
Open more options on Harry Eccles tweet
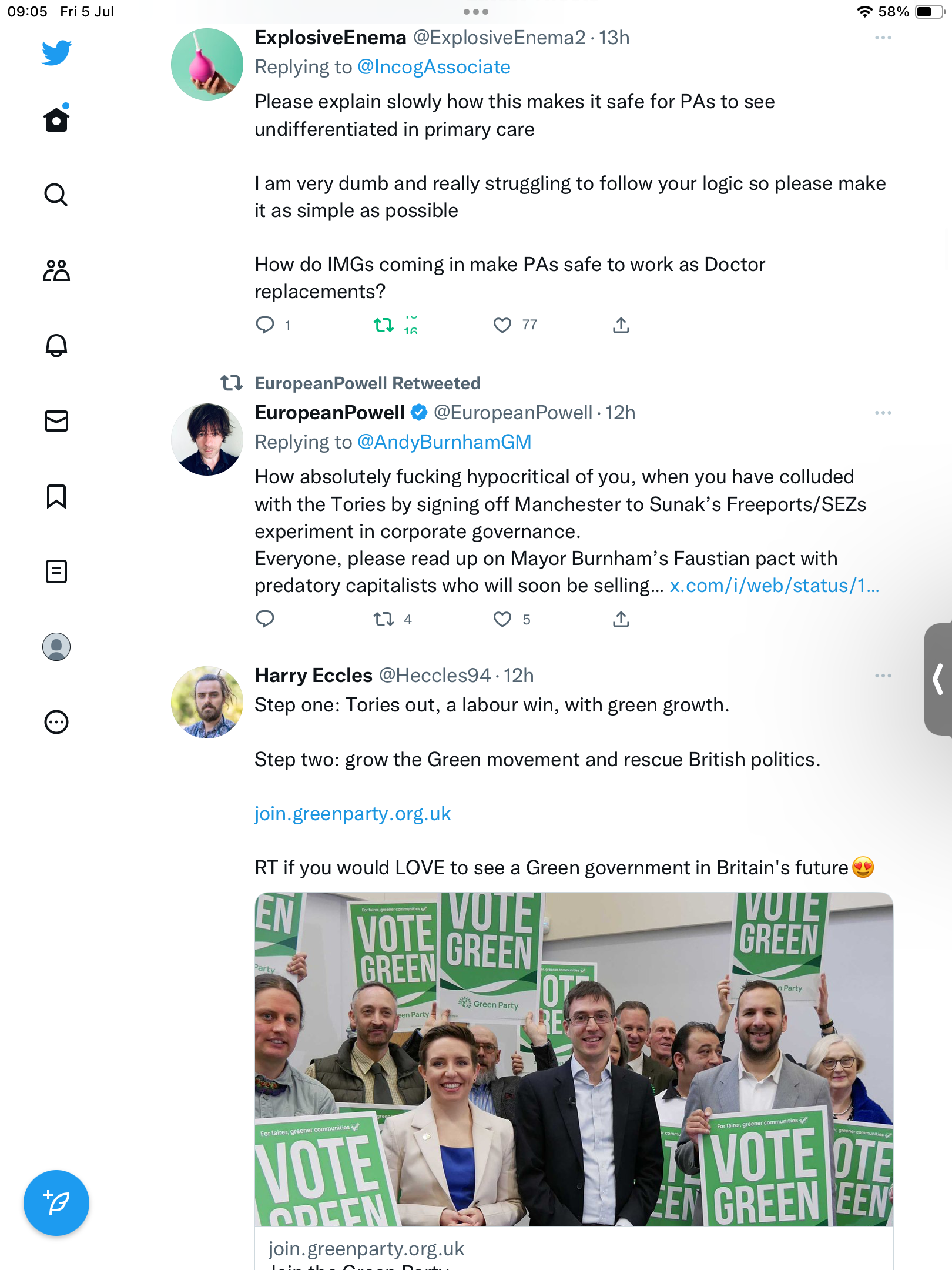[x=883, y=676]
